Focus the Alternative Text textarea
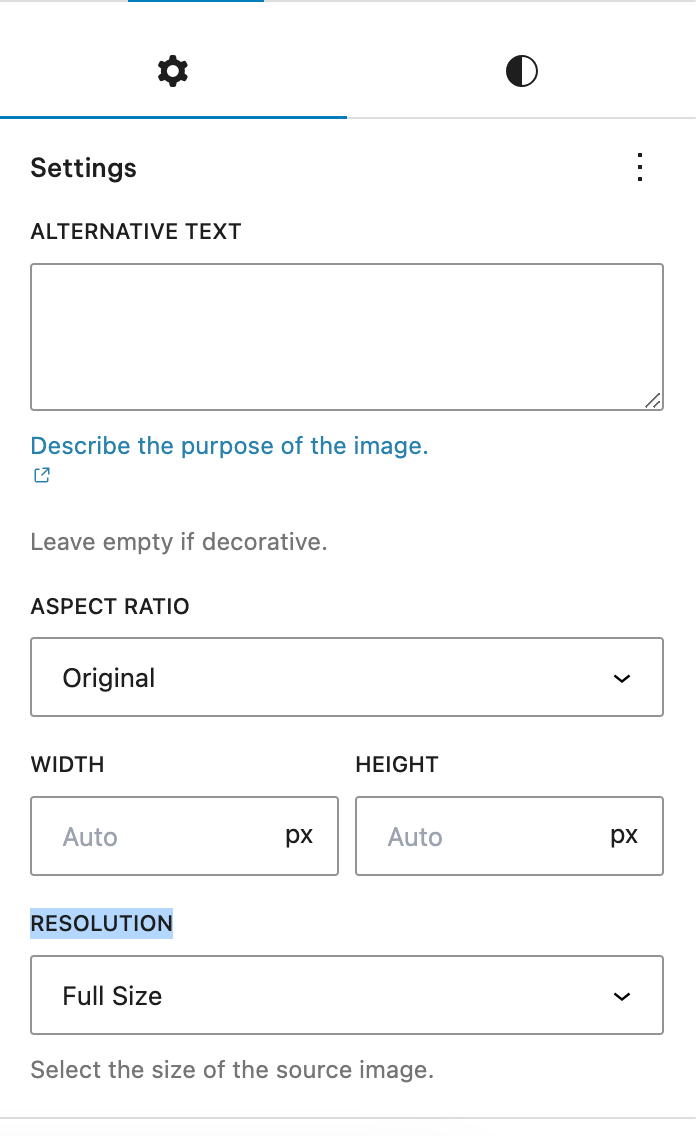696x1136 pixels. tap(346, 336)
